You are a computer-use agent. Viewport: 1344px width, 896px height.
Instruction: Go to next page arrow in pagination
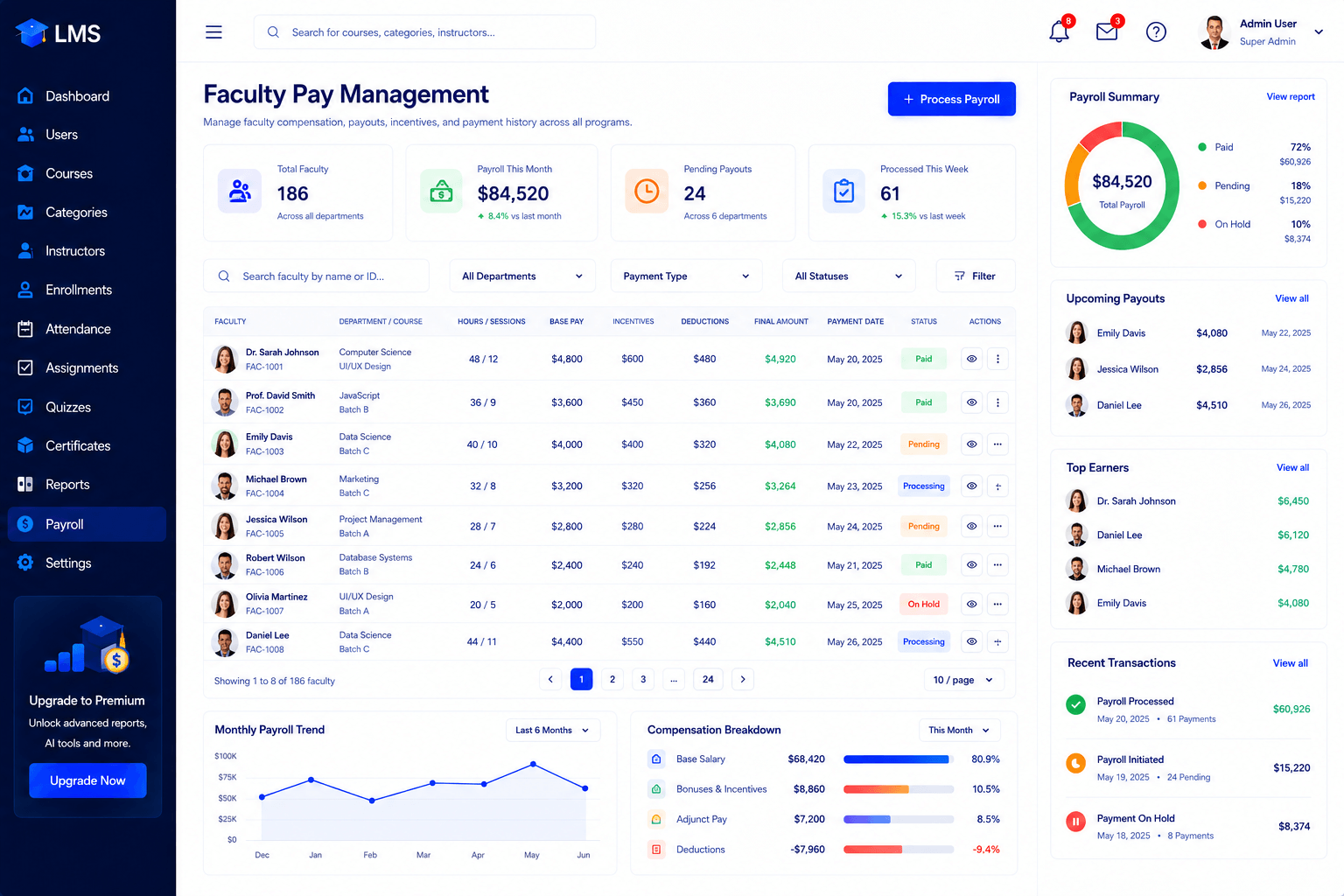tap(743, 679)
